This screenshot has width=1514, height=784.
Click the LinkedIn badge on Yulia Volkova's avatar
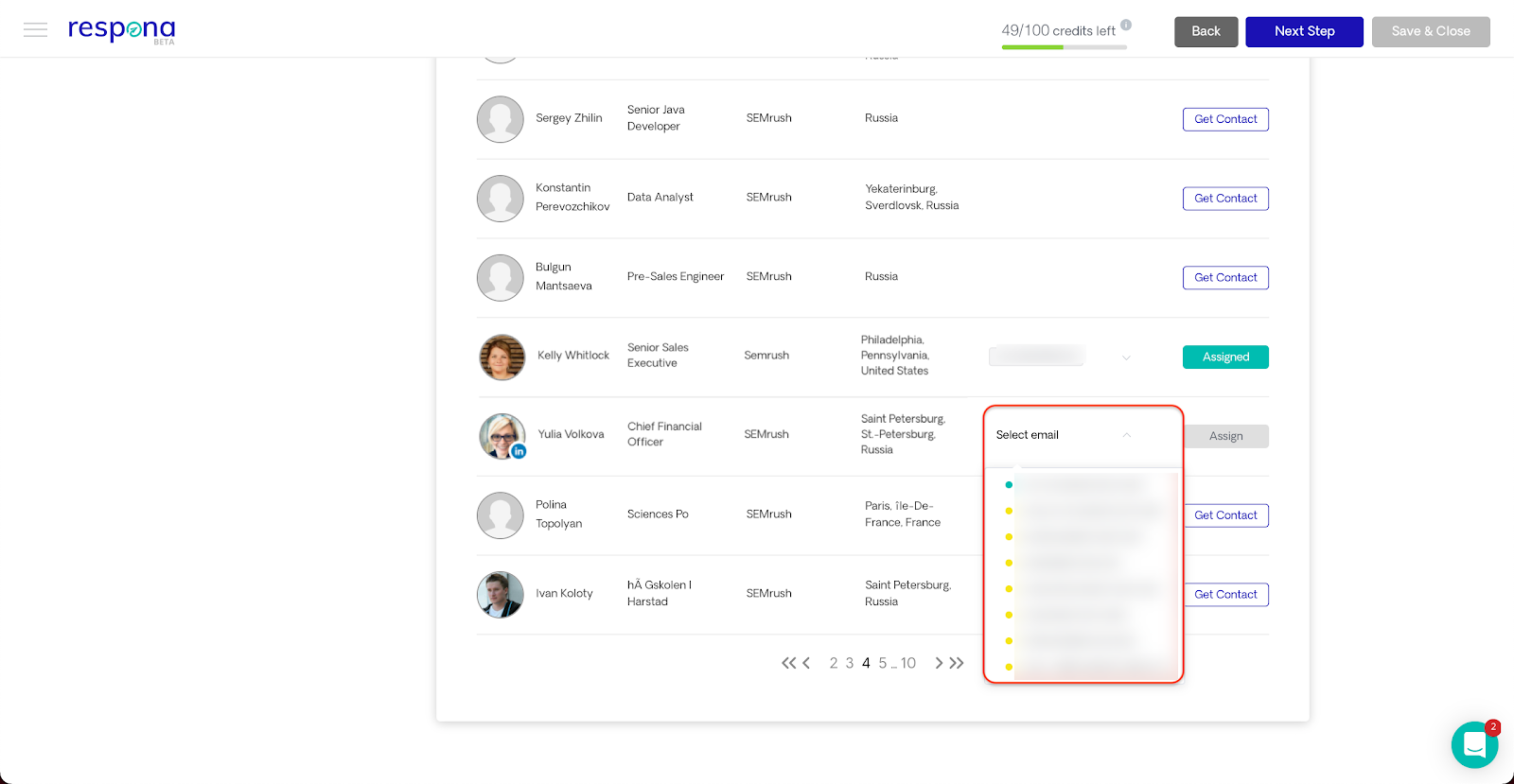(x=519, y=451)
